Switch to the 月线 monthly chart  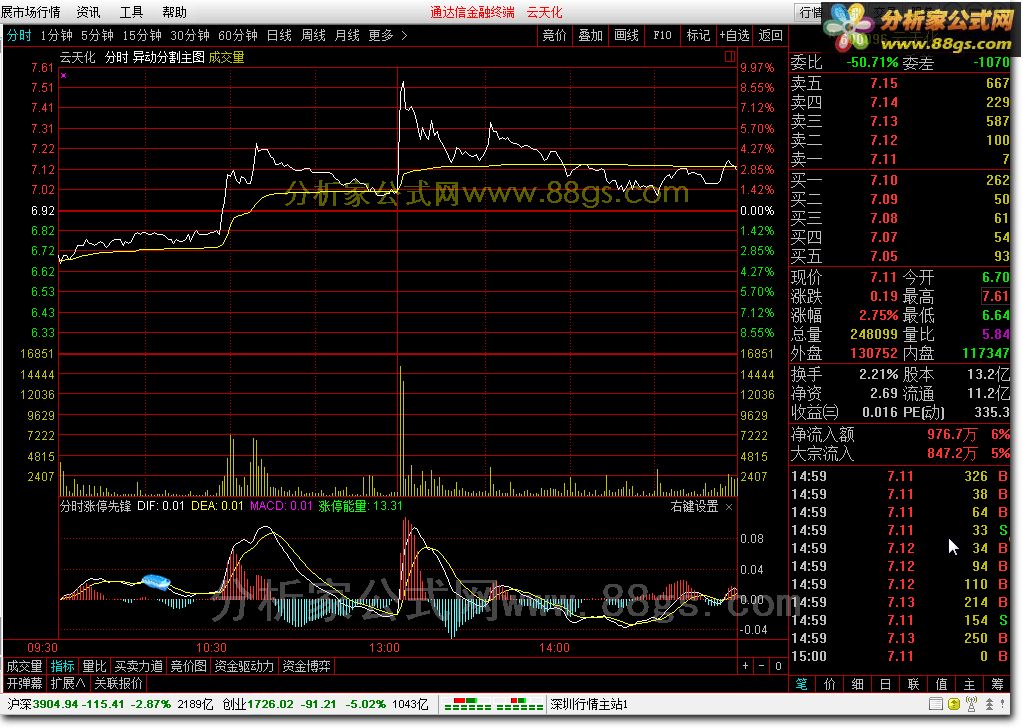point(347,35)
